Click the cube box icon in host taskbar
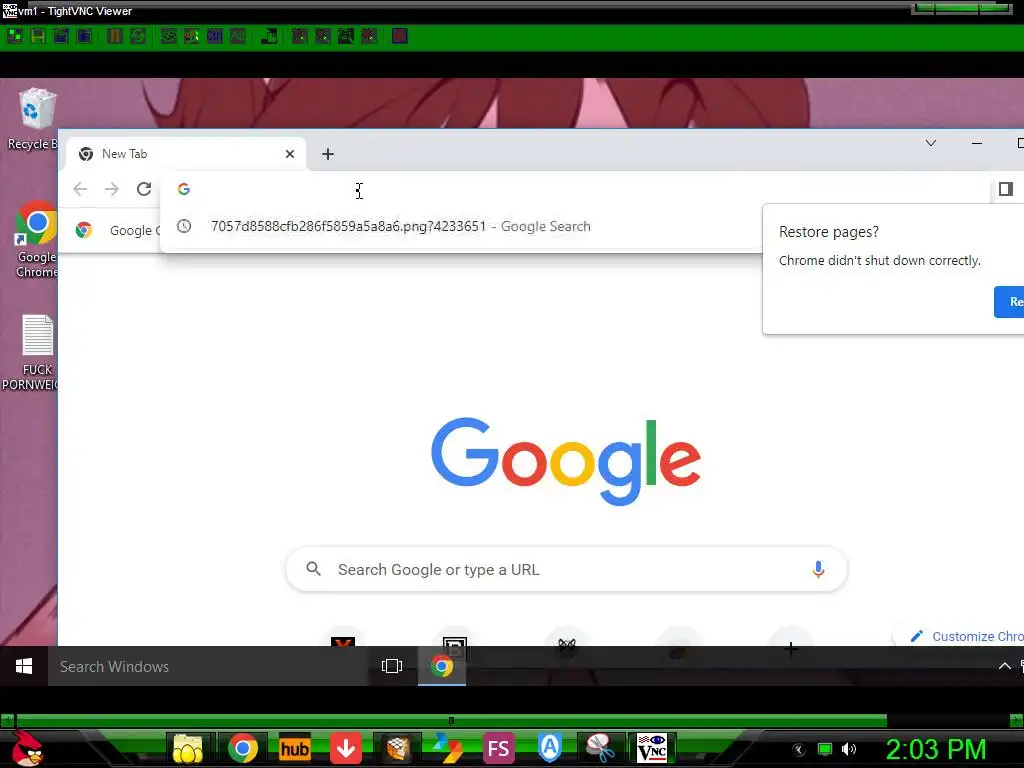 397,748
